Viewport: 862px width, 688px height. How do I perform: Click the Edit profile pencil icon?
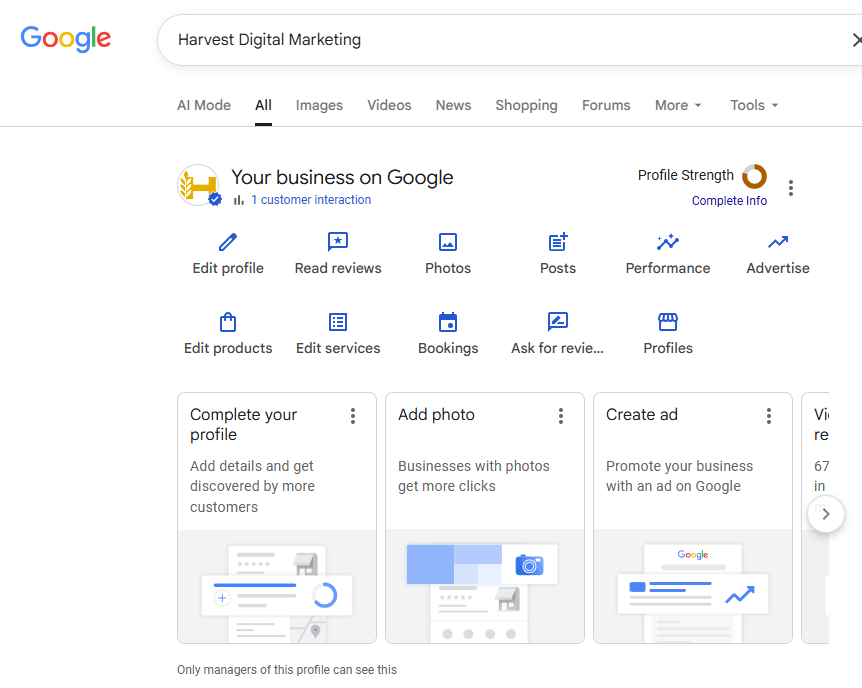coord(228,242)
